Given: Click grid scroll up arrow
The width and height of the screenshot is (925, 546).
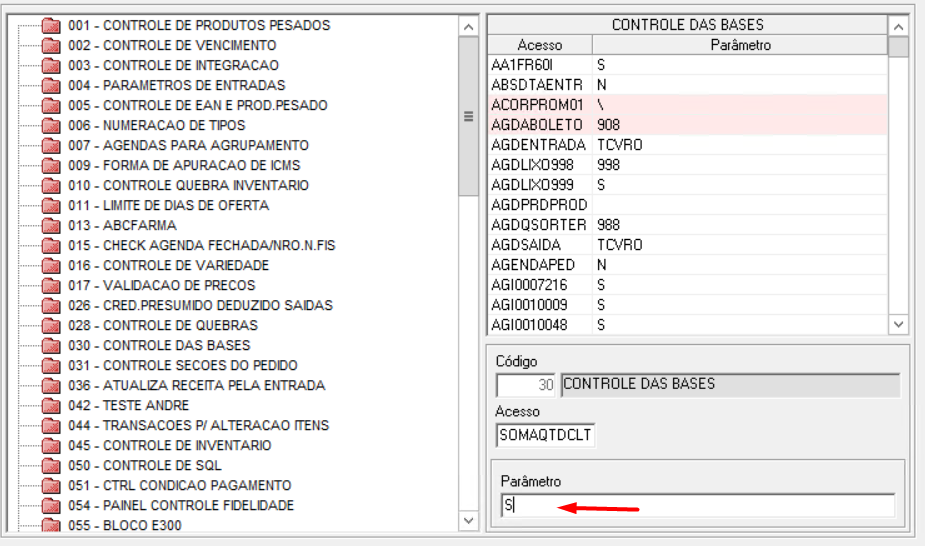Looking at the screenshot, I should (898, 27).
